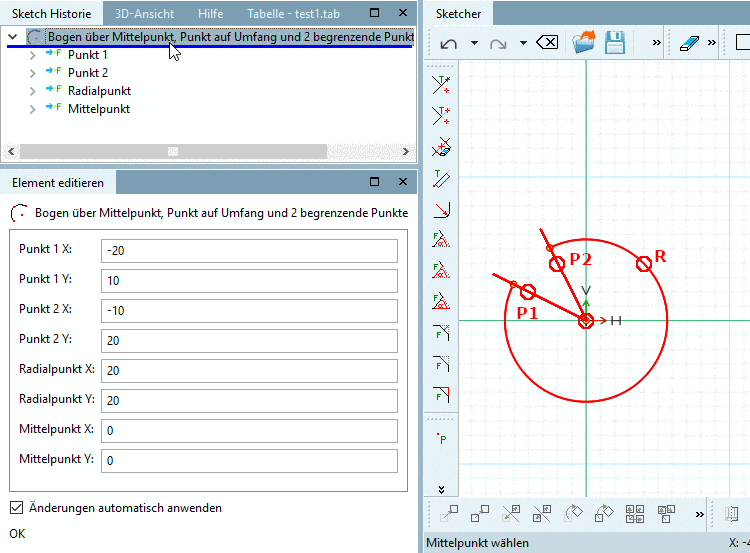Click the copy-move element icon
This screenshot has height=553, width=750.
[x=480, y=514]
